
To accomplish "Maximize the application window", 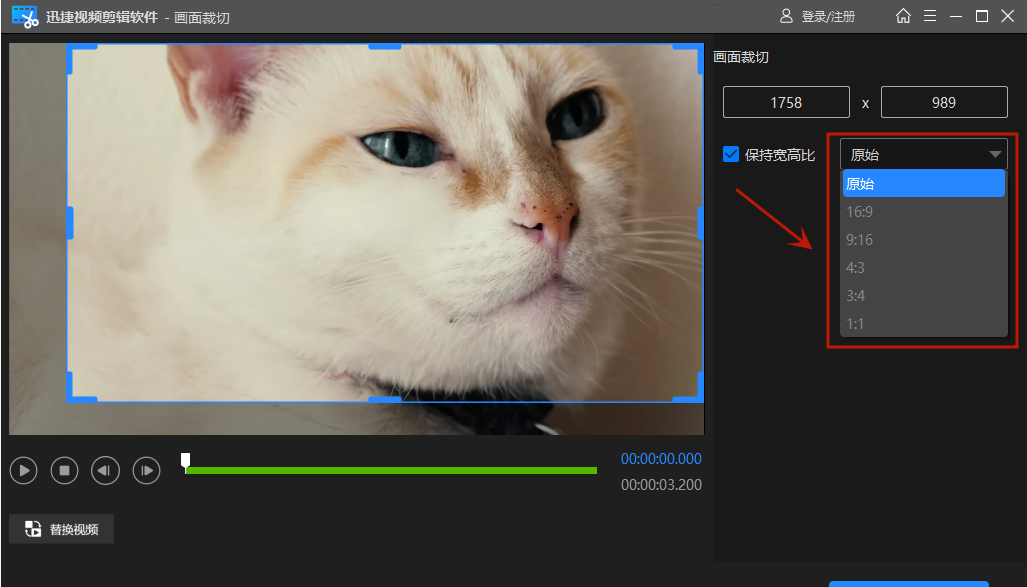I will (x=982, y=16).
